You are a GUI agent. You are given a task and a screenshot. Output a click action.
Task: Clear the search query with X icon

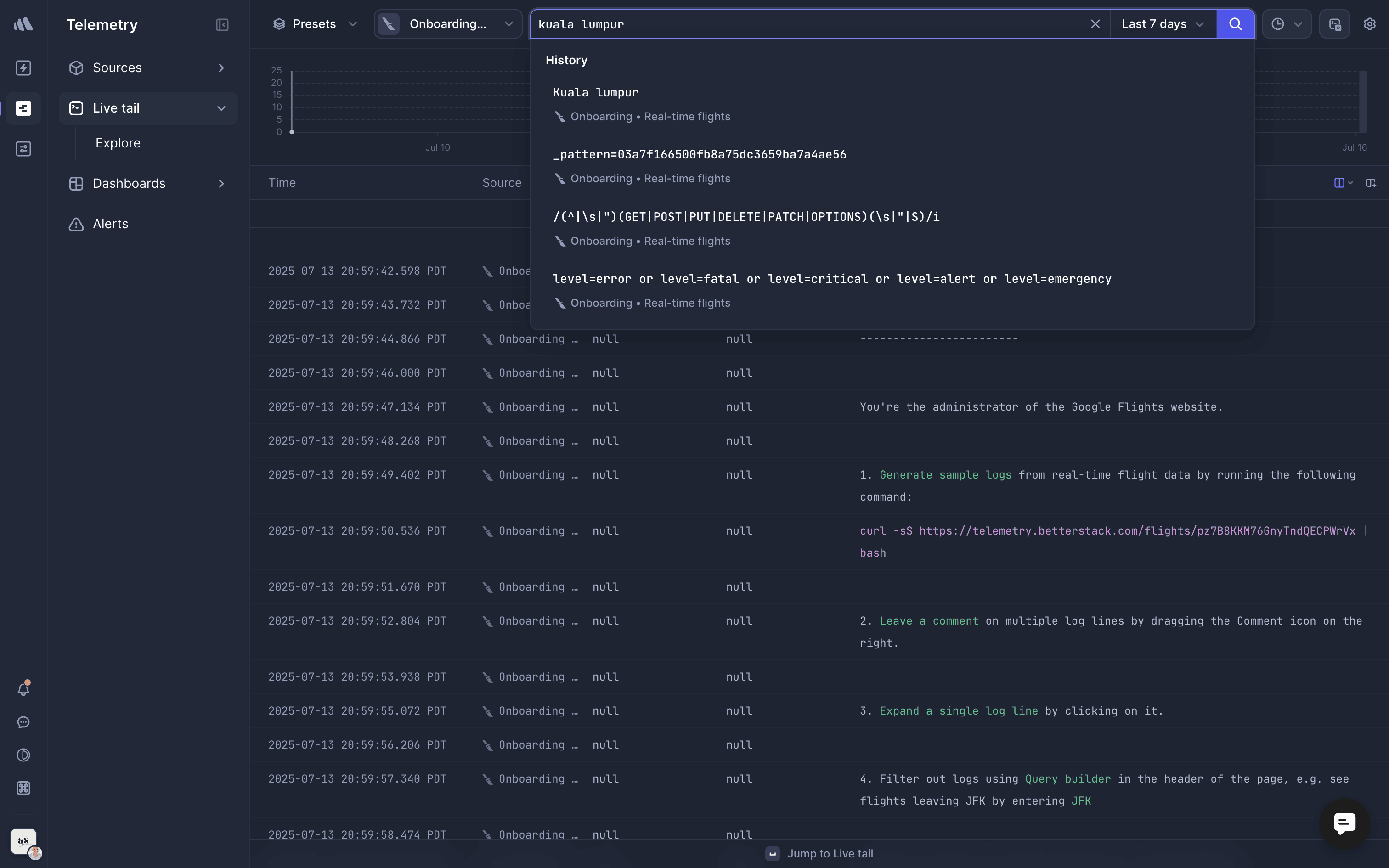(1095, 24)
